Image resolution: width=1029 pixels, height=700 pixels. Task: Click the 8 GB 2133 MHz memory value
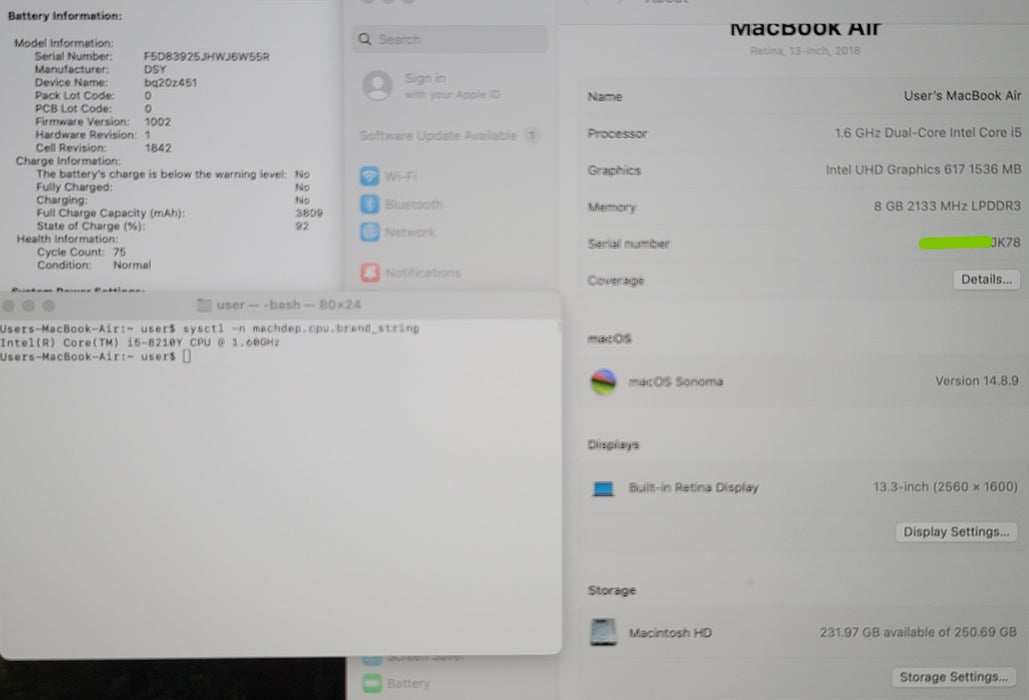(947, 206)
